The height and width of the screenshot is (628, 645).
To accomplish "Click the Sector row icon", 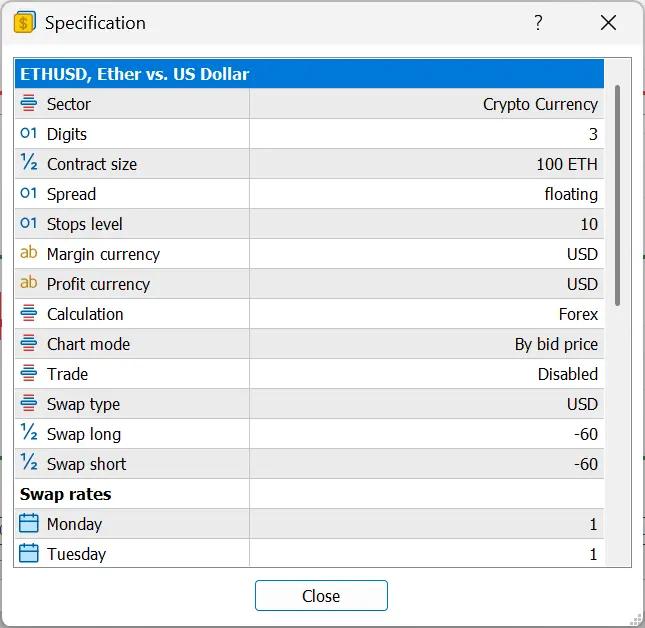I will click(29, 103).
